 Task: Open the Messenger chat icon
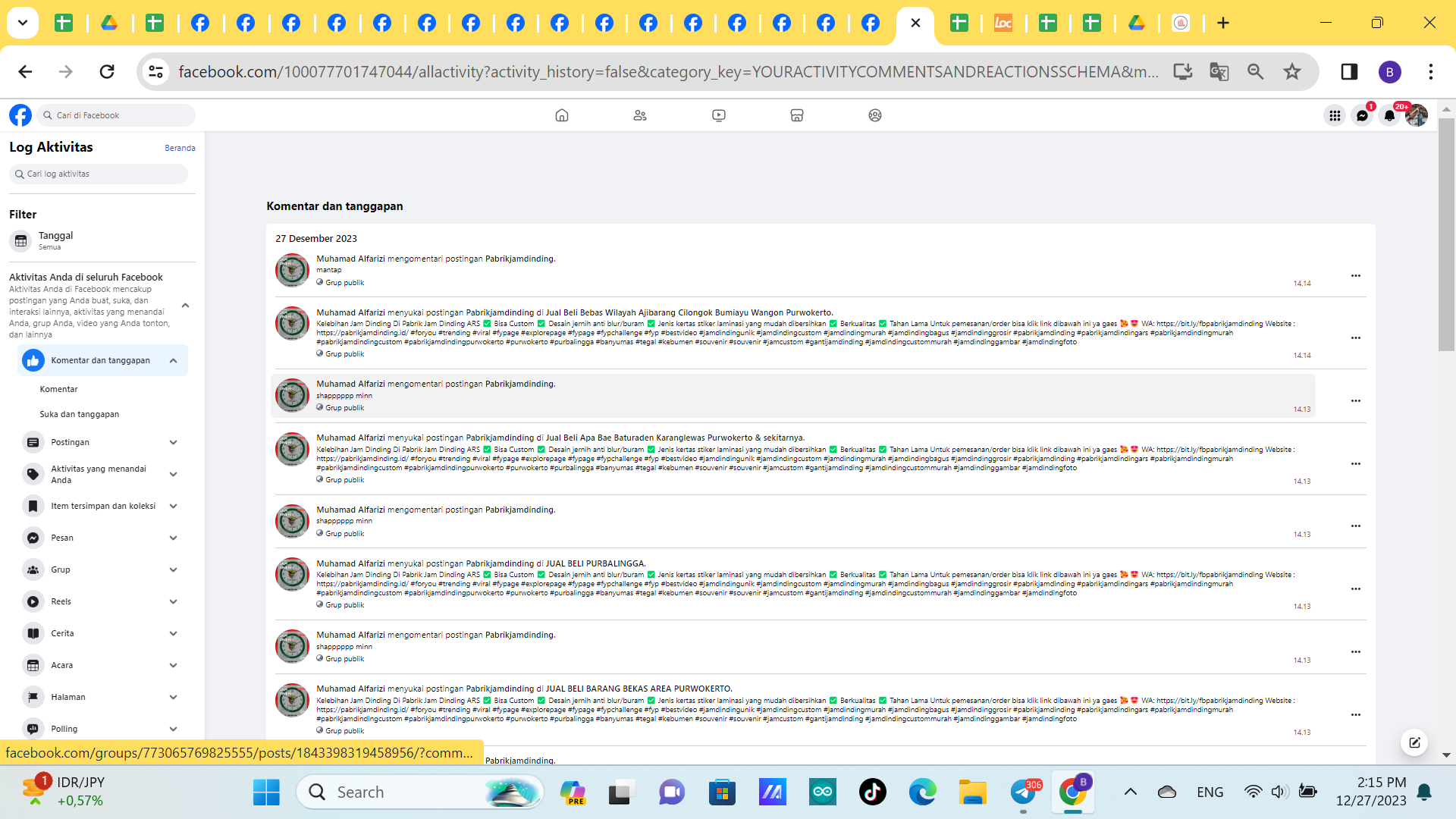(1362, 115)
